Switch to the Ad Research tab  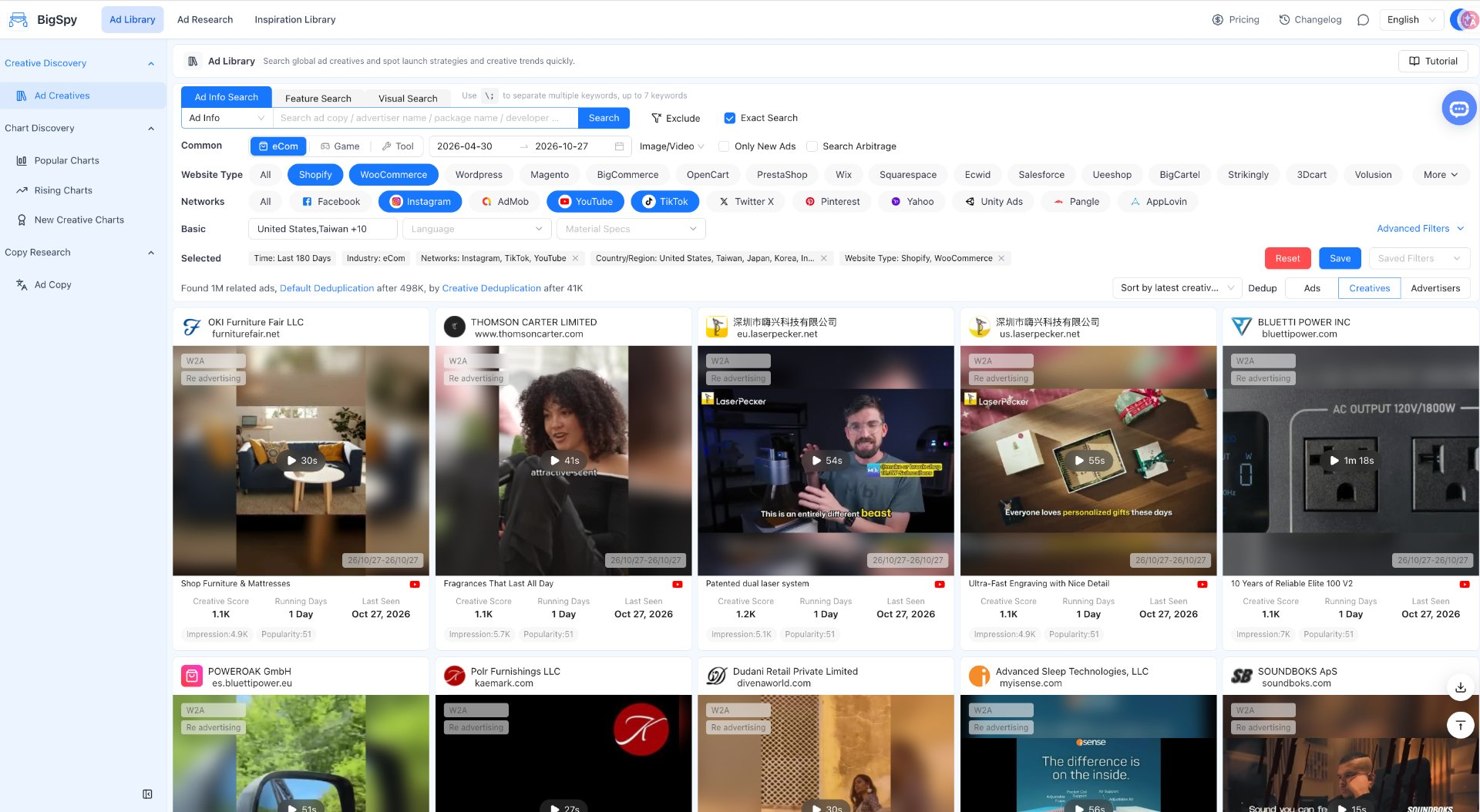[x=205, y=20]
